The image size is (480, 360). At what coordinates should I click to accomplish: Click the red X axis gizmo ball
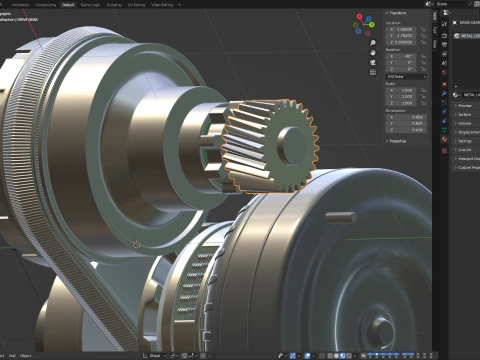359,16
